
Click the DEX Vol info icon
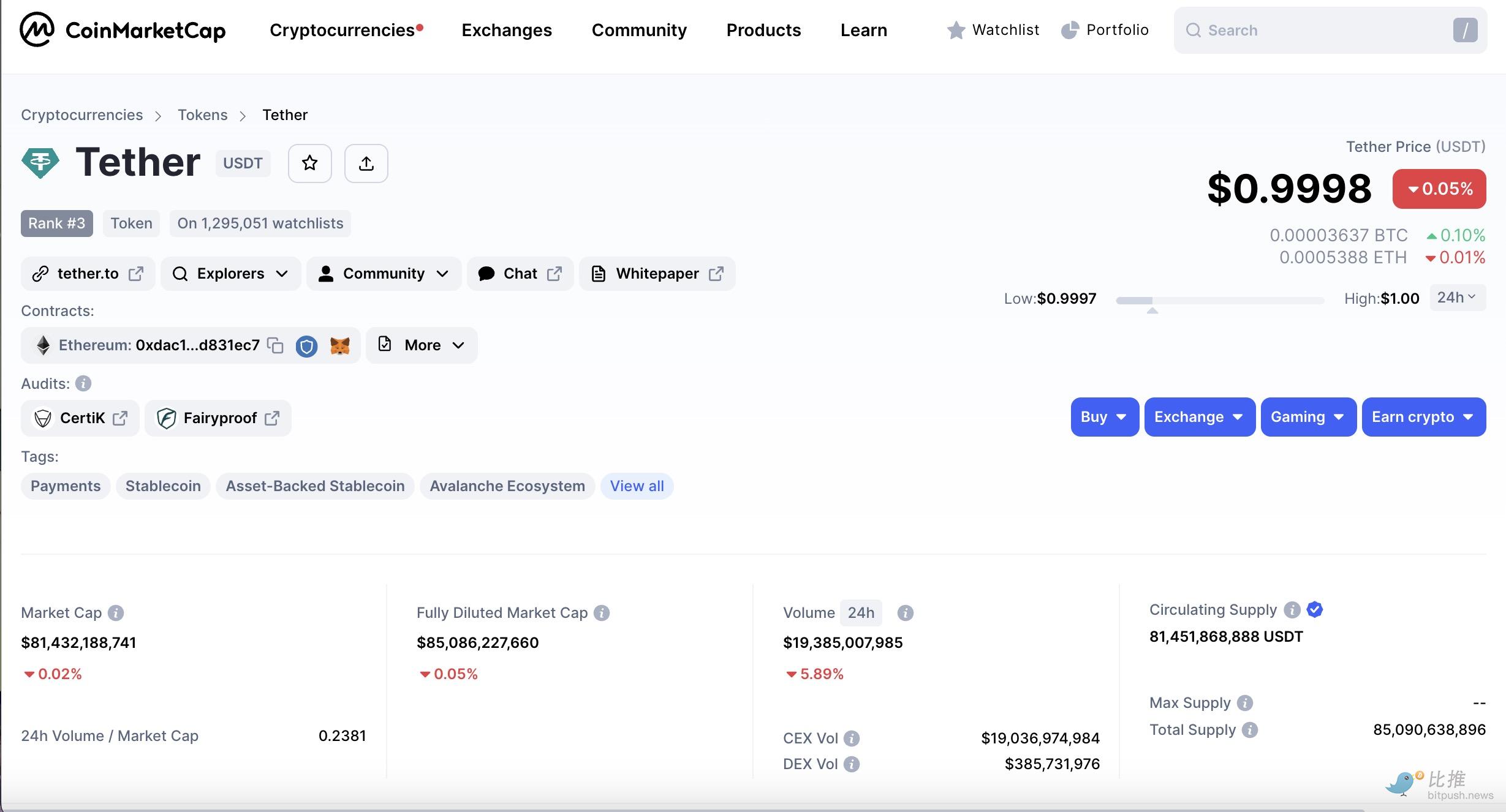(852, 764)
